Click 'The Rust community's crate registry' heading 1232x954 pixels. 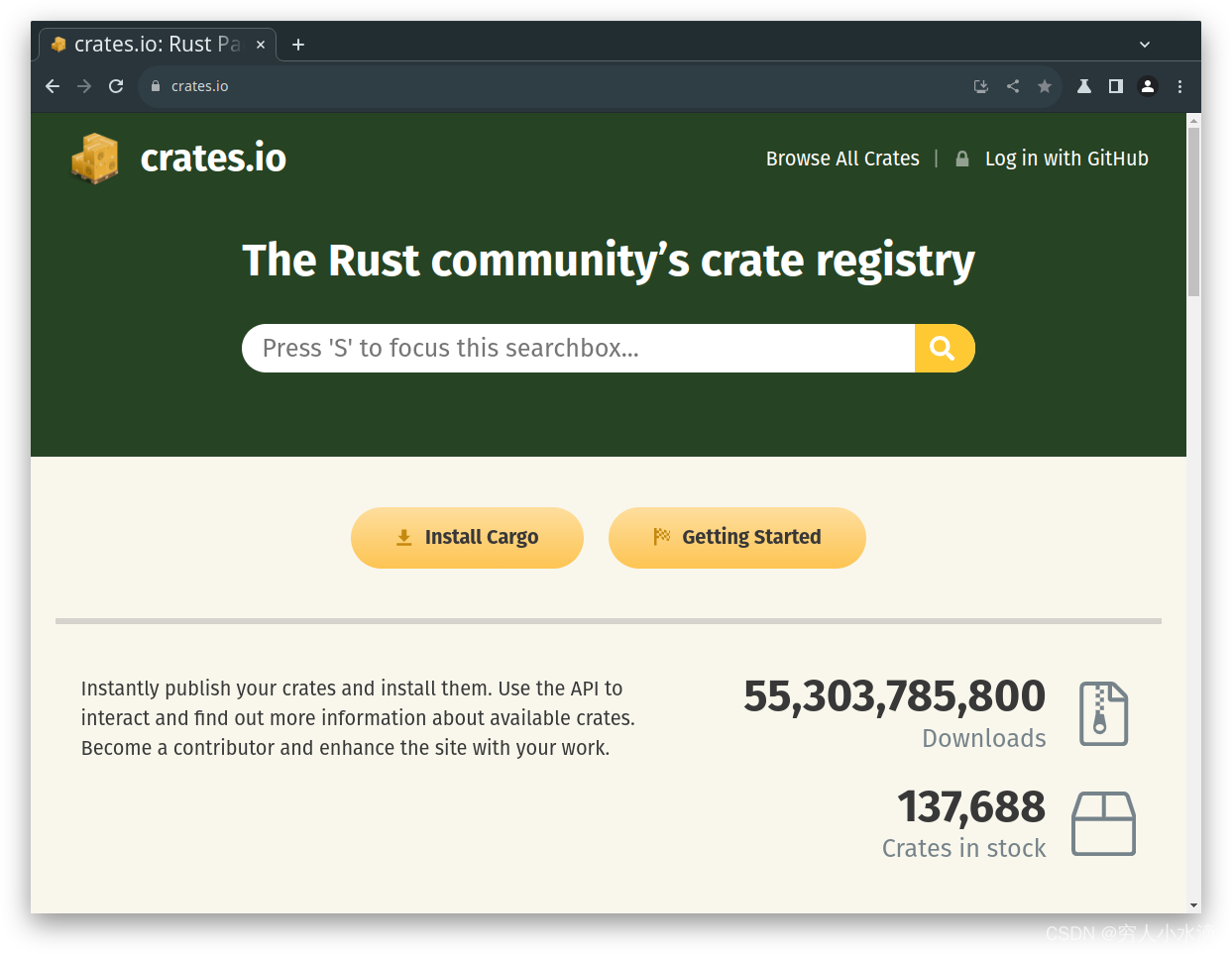(609, 262)
